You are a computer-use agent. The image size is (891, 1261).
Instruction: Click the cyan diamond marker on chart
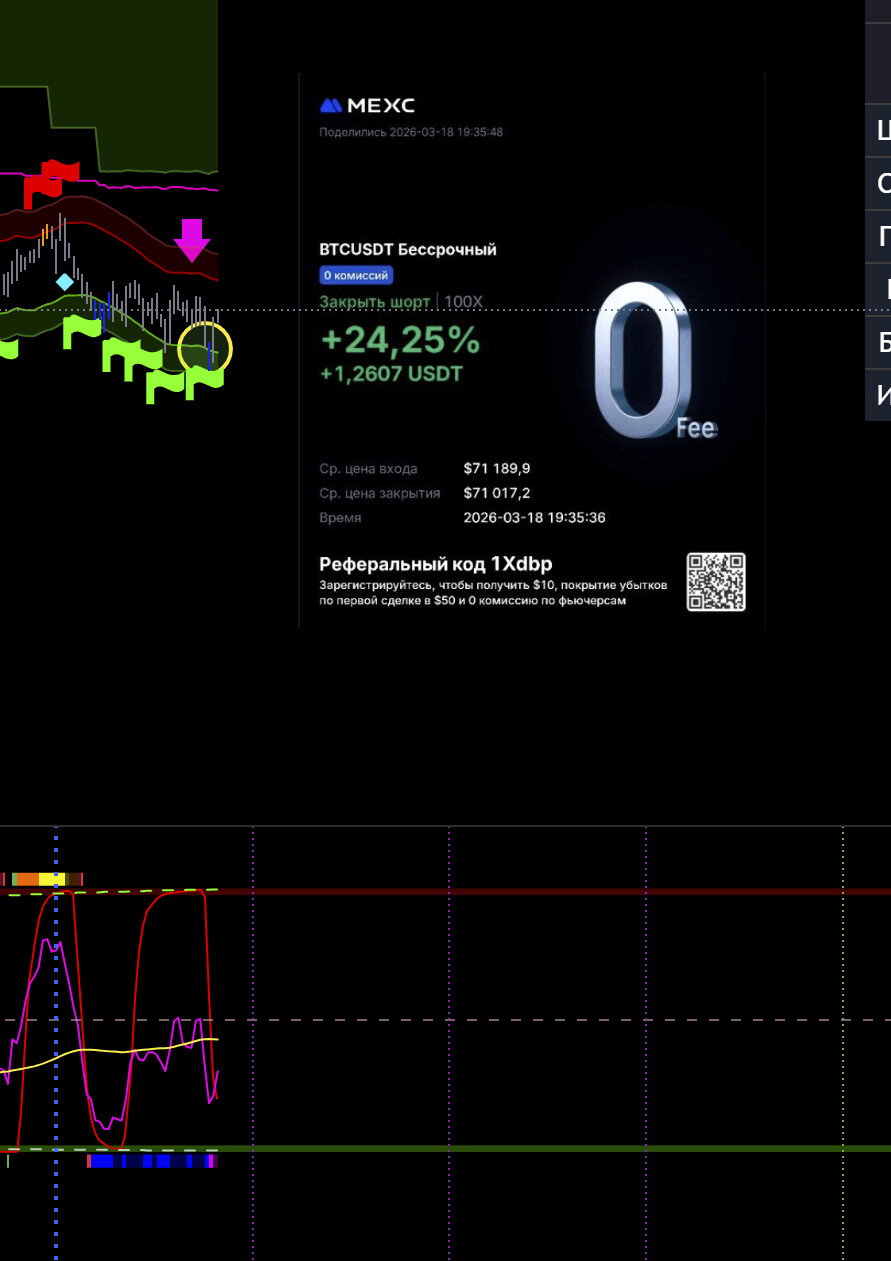tap(65, 281)
